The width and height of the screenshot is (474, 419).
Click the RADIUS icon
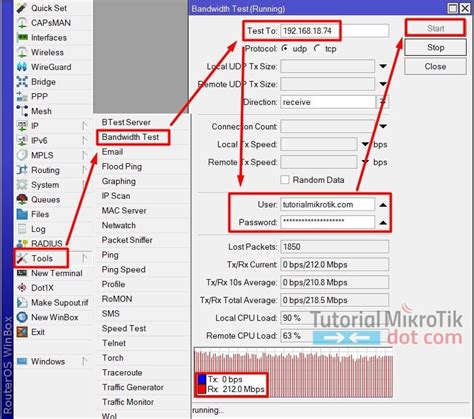pos(22,244)
